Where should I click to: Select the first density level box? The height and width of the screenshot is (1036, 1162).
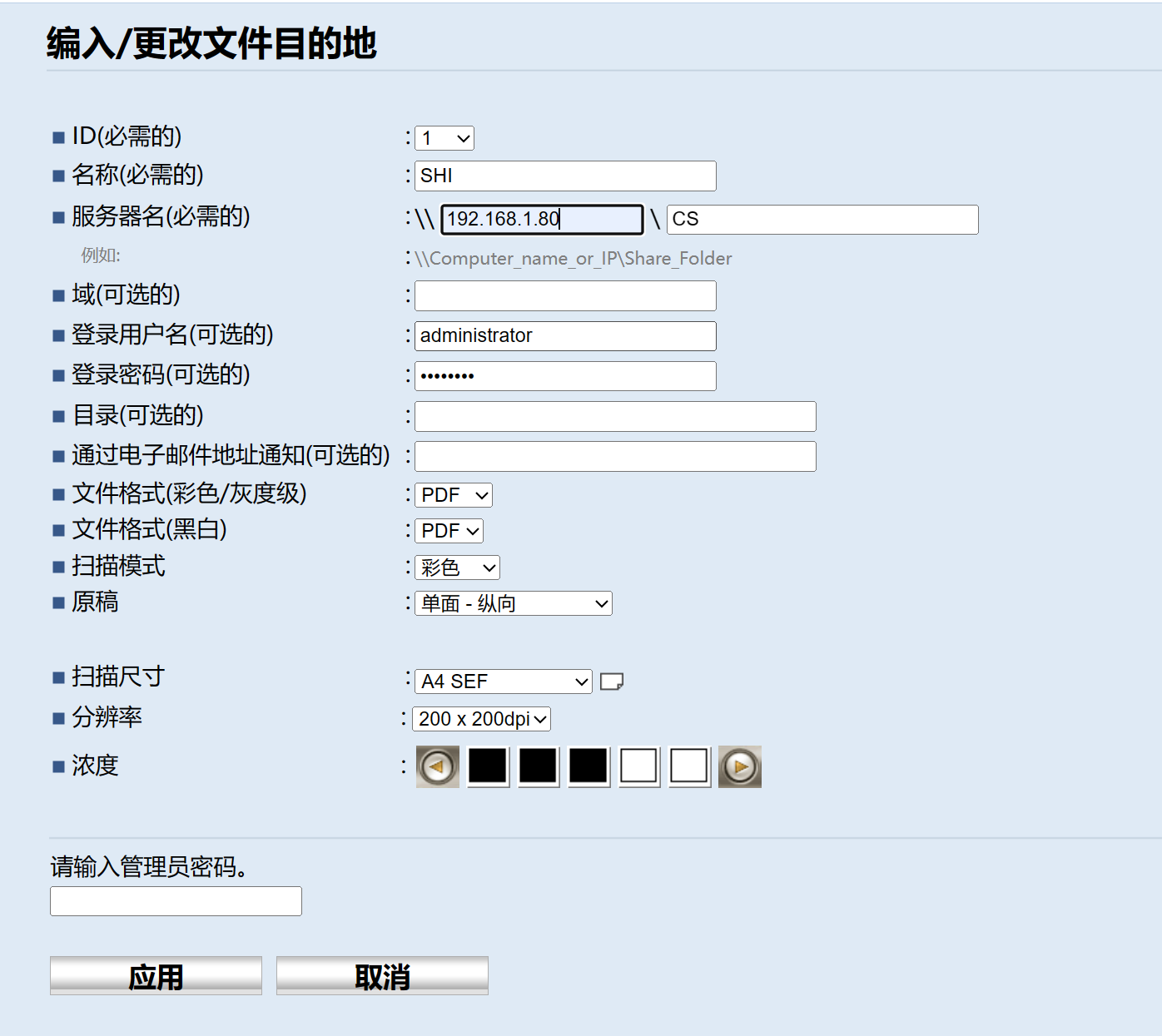pos(488,766)
